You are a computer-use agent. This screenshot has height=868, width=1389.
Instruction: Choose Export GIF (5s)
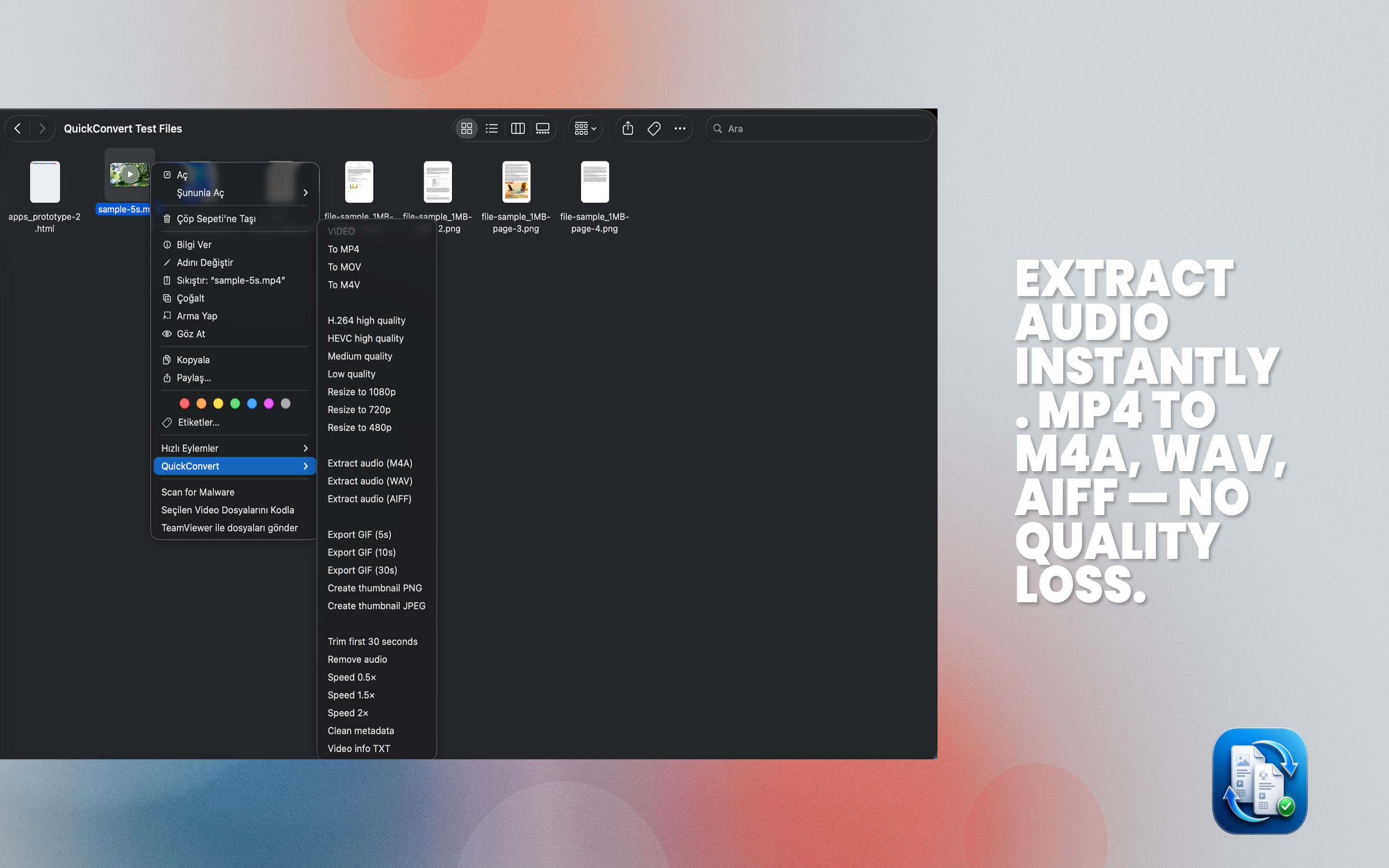(377, 534)
